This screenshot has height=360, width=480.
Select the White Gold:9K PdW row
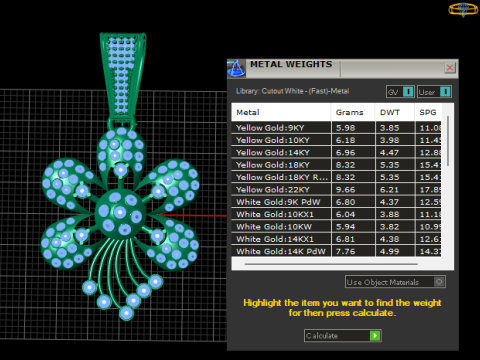tap(336, 202)
